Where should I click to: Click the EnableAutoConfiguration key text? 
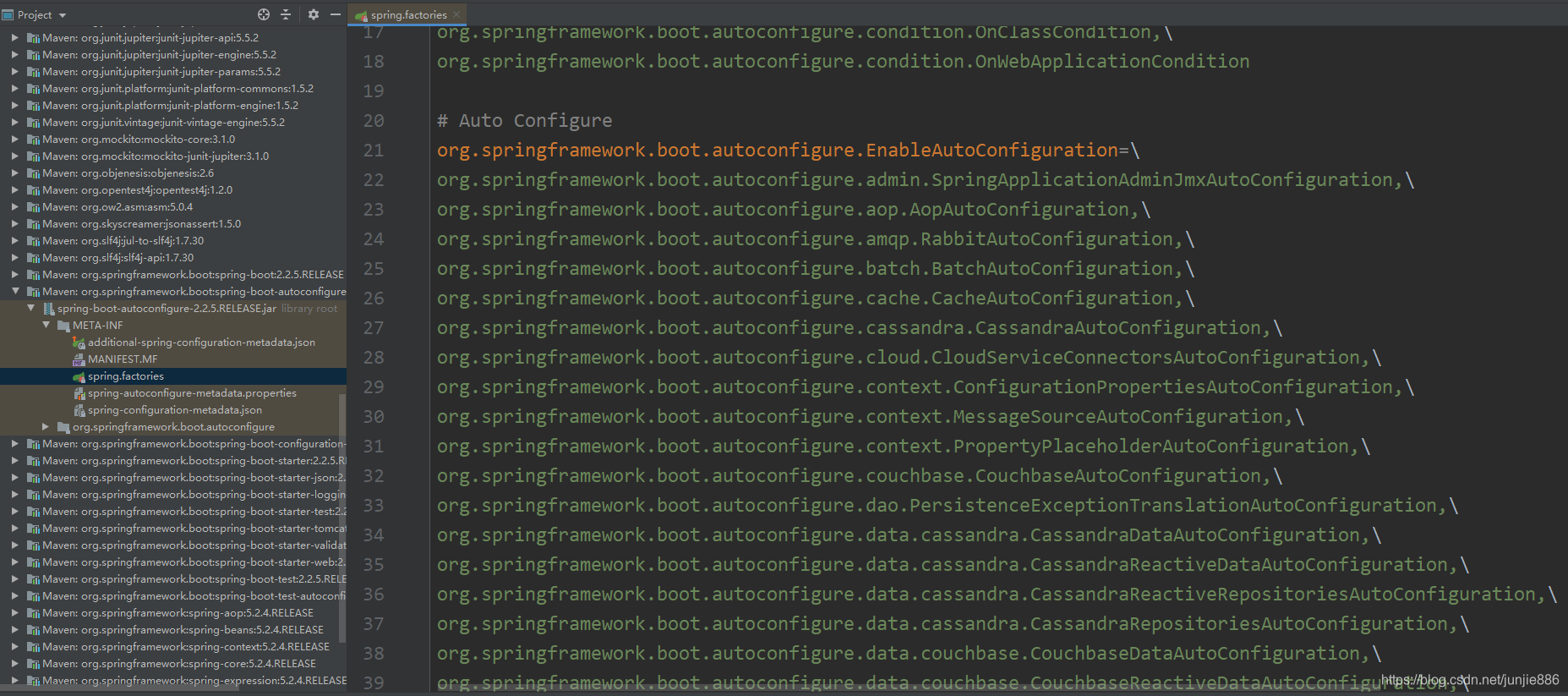778,151
